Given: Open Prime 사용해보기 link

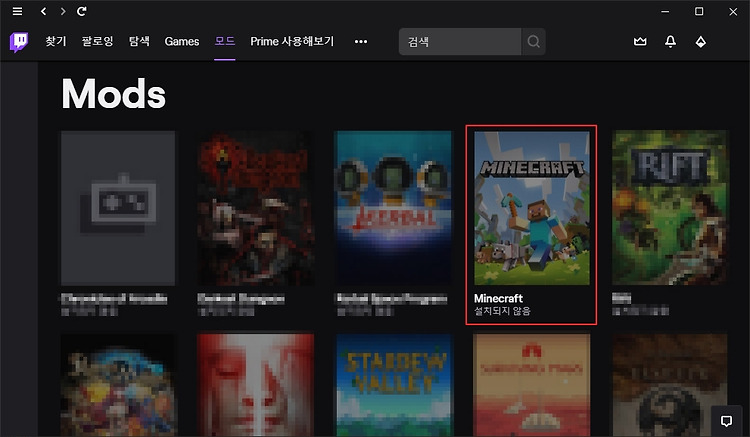Looking at the screenshot, I should tap(292, 42).
